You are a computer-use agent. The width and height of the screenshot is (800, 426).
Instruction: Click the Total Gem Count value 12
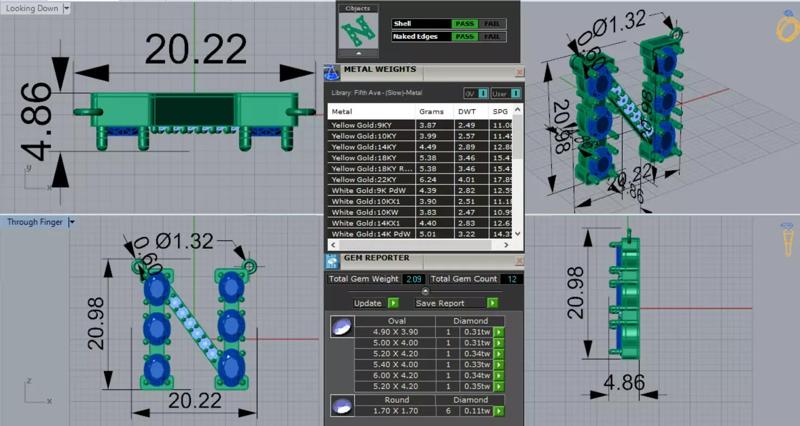tap(512, 279)
